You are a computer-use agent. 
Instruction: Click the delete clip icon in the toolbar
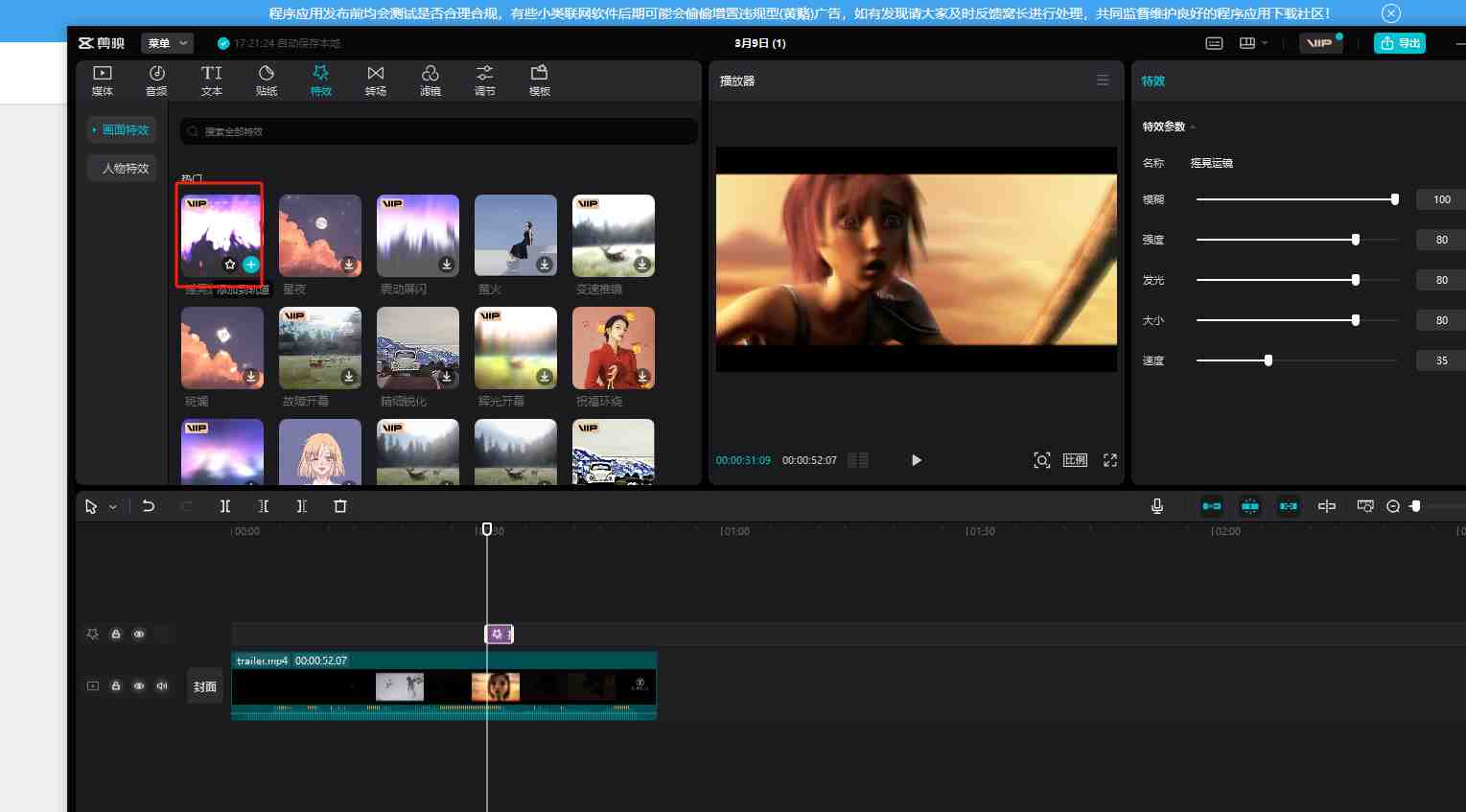point(340,506)
